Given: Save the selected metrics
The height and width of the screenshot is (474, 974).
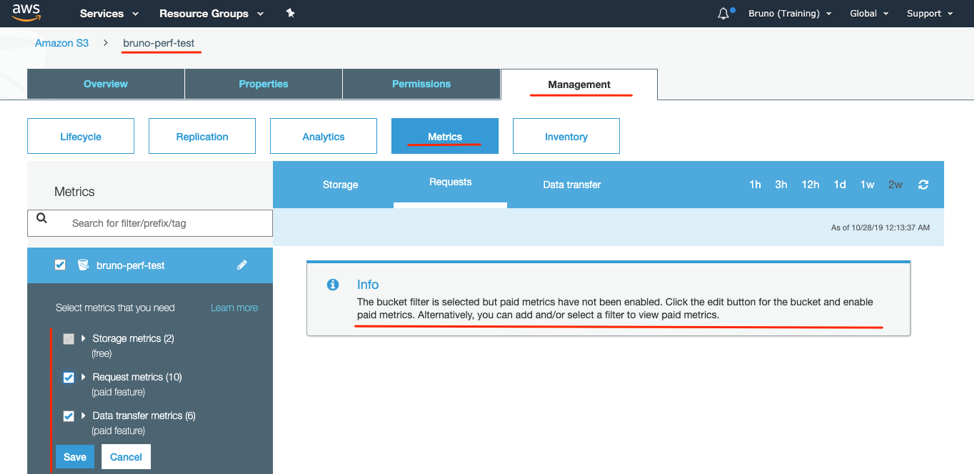Looking at the screenshot, I should [75, 457].
